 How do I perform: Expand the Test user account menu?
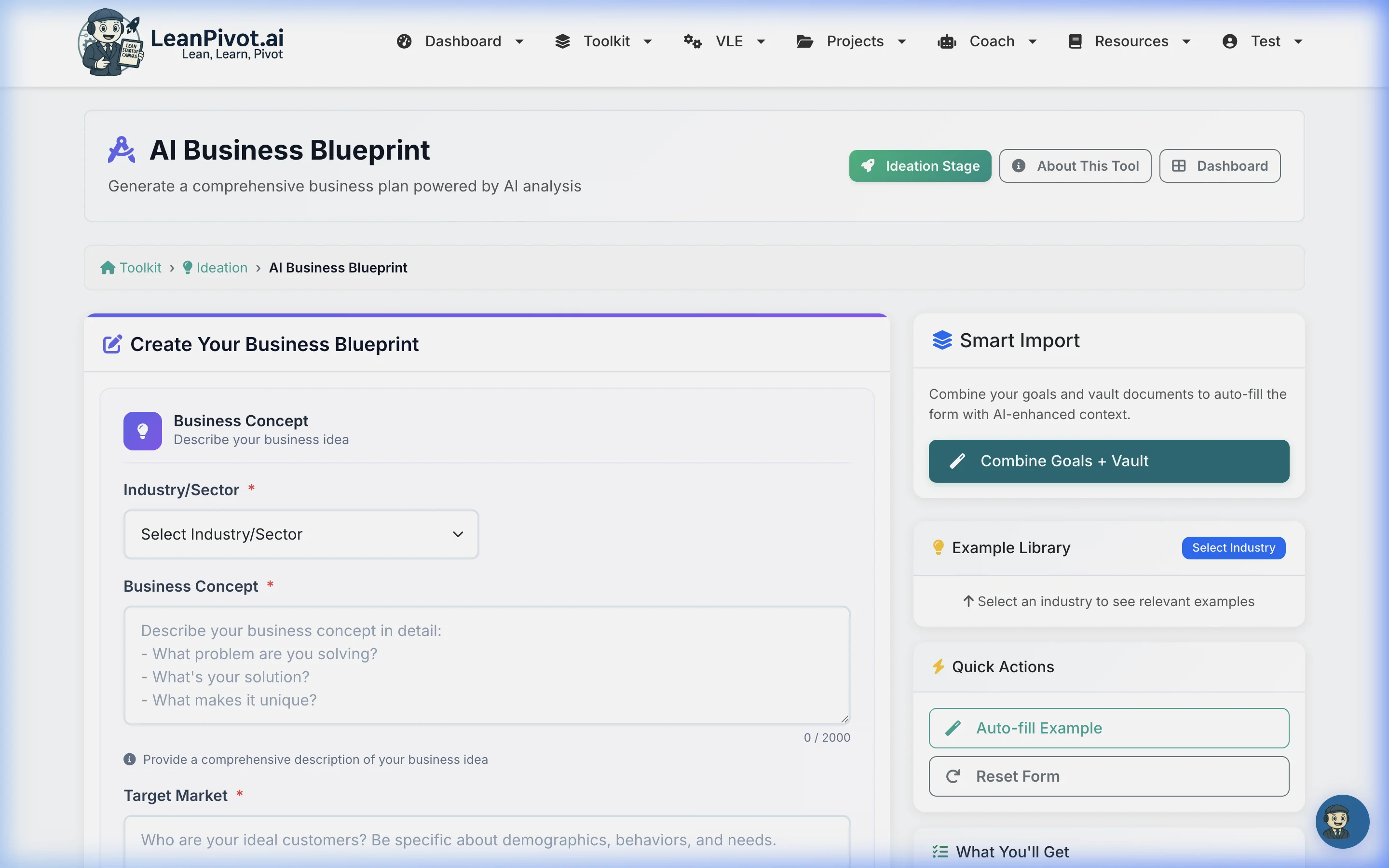[1262, 41]
